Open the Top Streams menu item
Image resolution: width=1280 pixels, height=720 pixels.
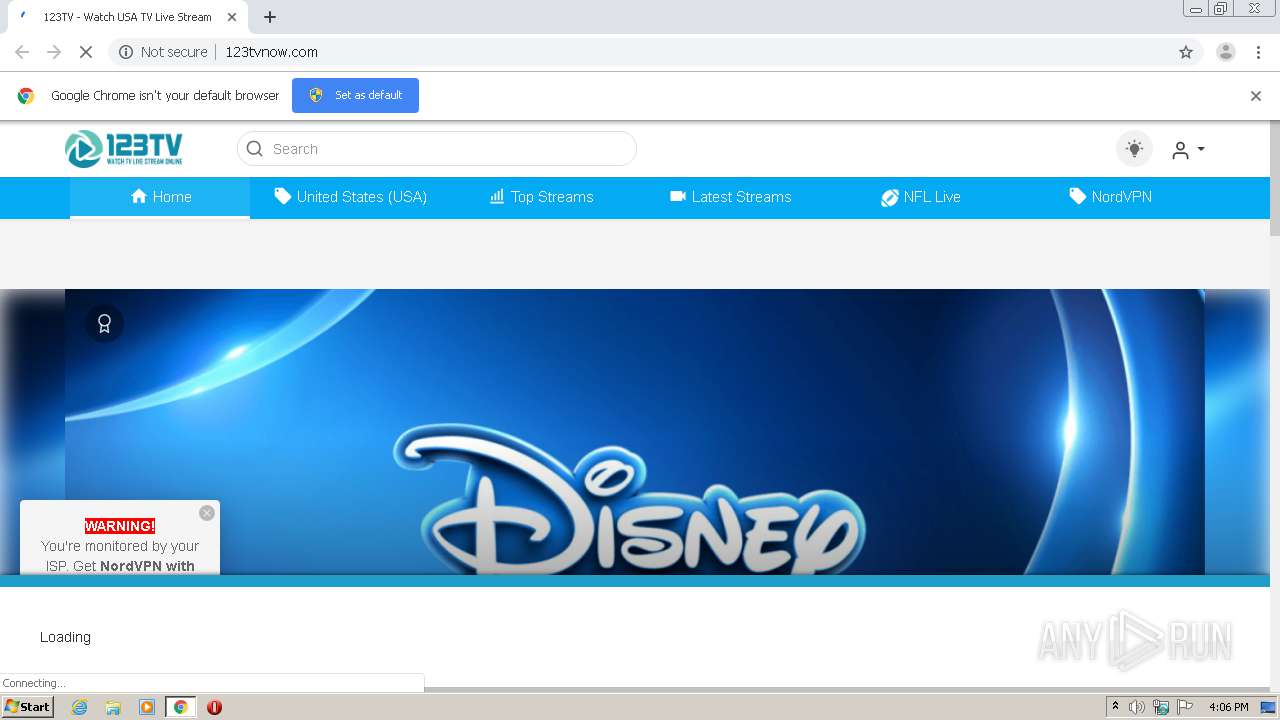541,197
